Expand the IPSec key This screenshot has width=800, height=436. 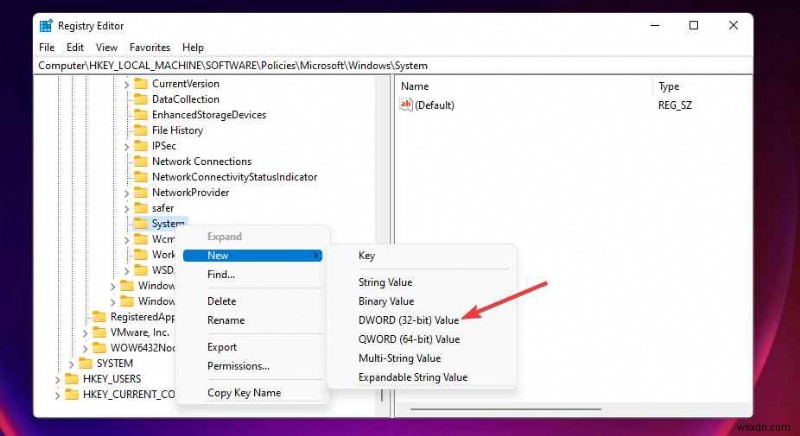pyautogui.click(x=127, y=146)
